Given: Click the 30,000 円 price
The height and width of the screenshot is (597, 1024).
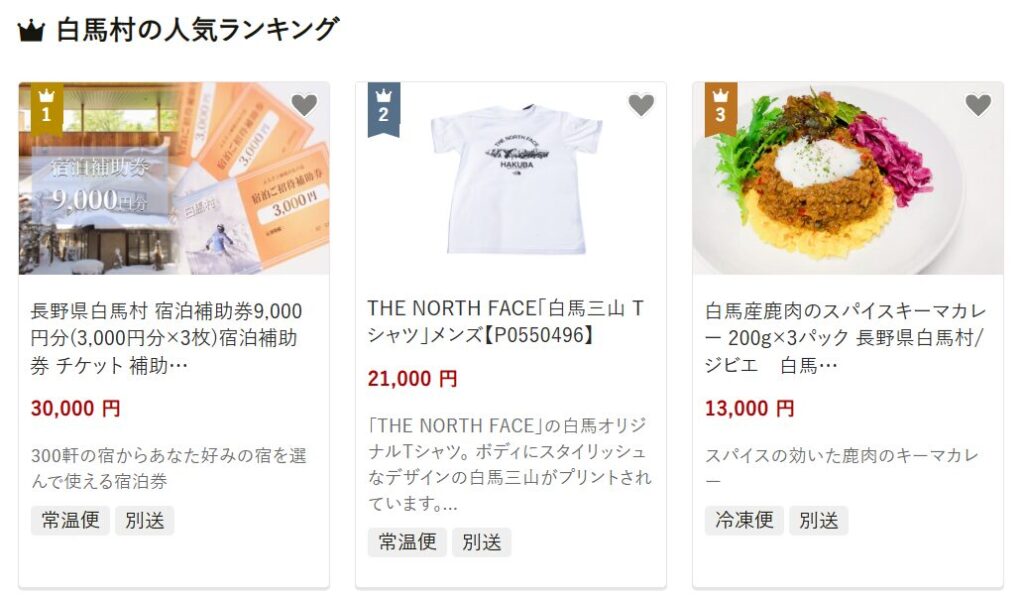Looking at the screenshot, I should coord(76,409).
